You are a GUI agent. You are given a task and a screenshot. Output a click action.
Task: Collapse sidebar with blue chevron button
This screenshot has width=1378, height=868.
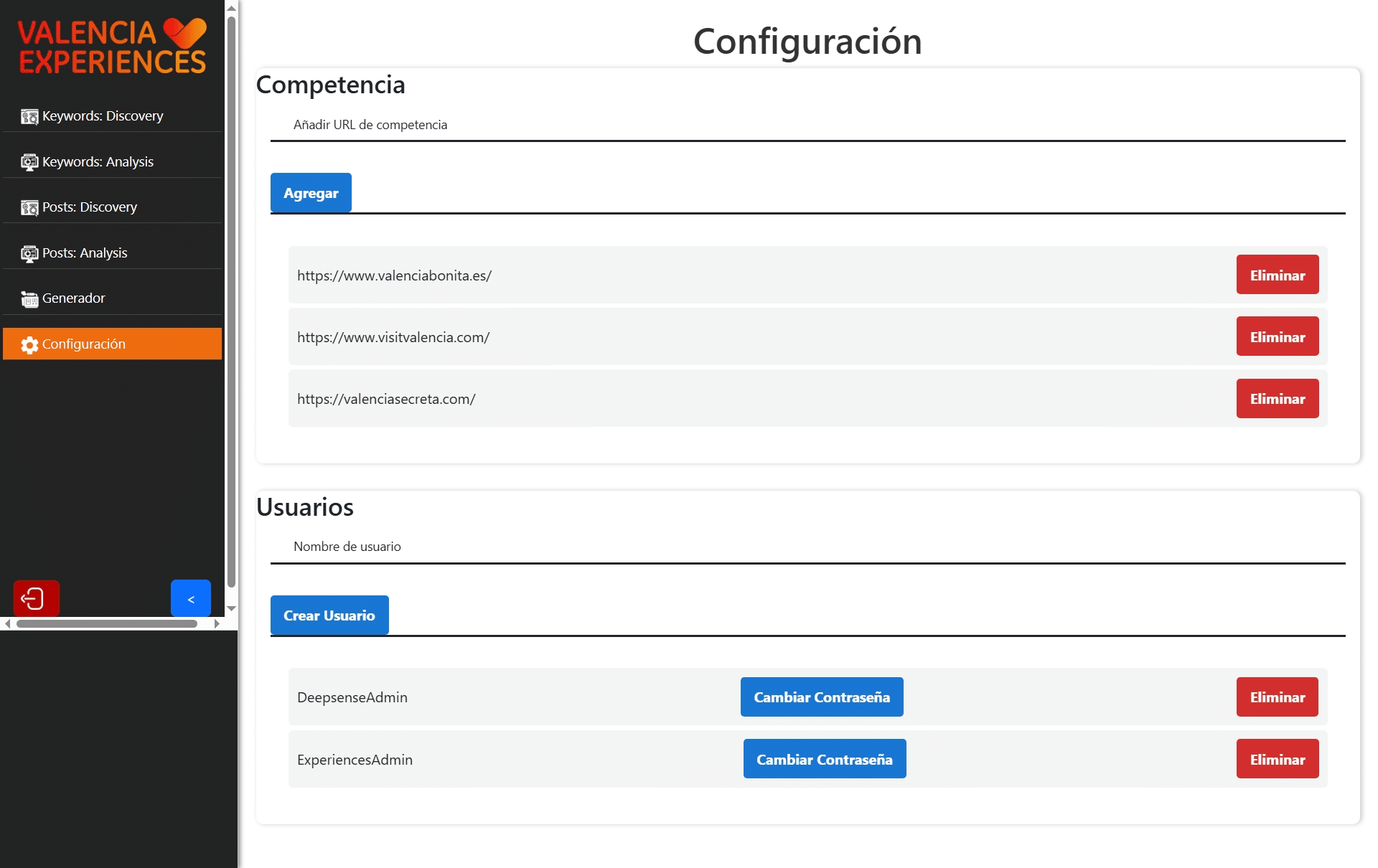pyautogui.click(x=191, y=598)
